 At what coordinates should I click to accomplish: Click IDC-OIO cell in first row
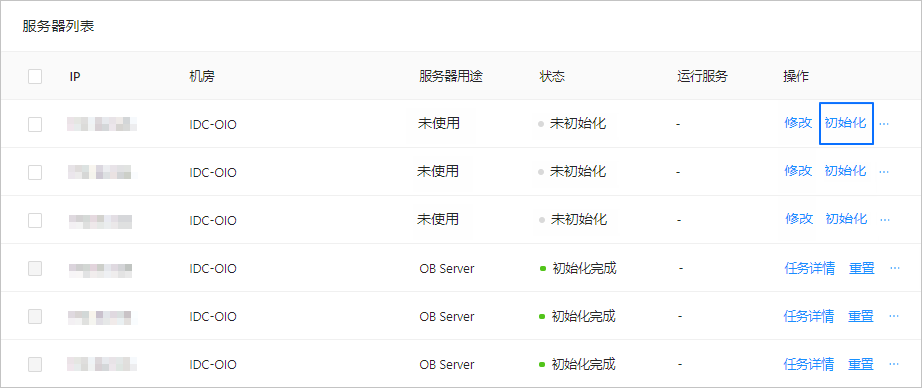point(213,125)
